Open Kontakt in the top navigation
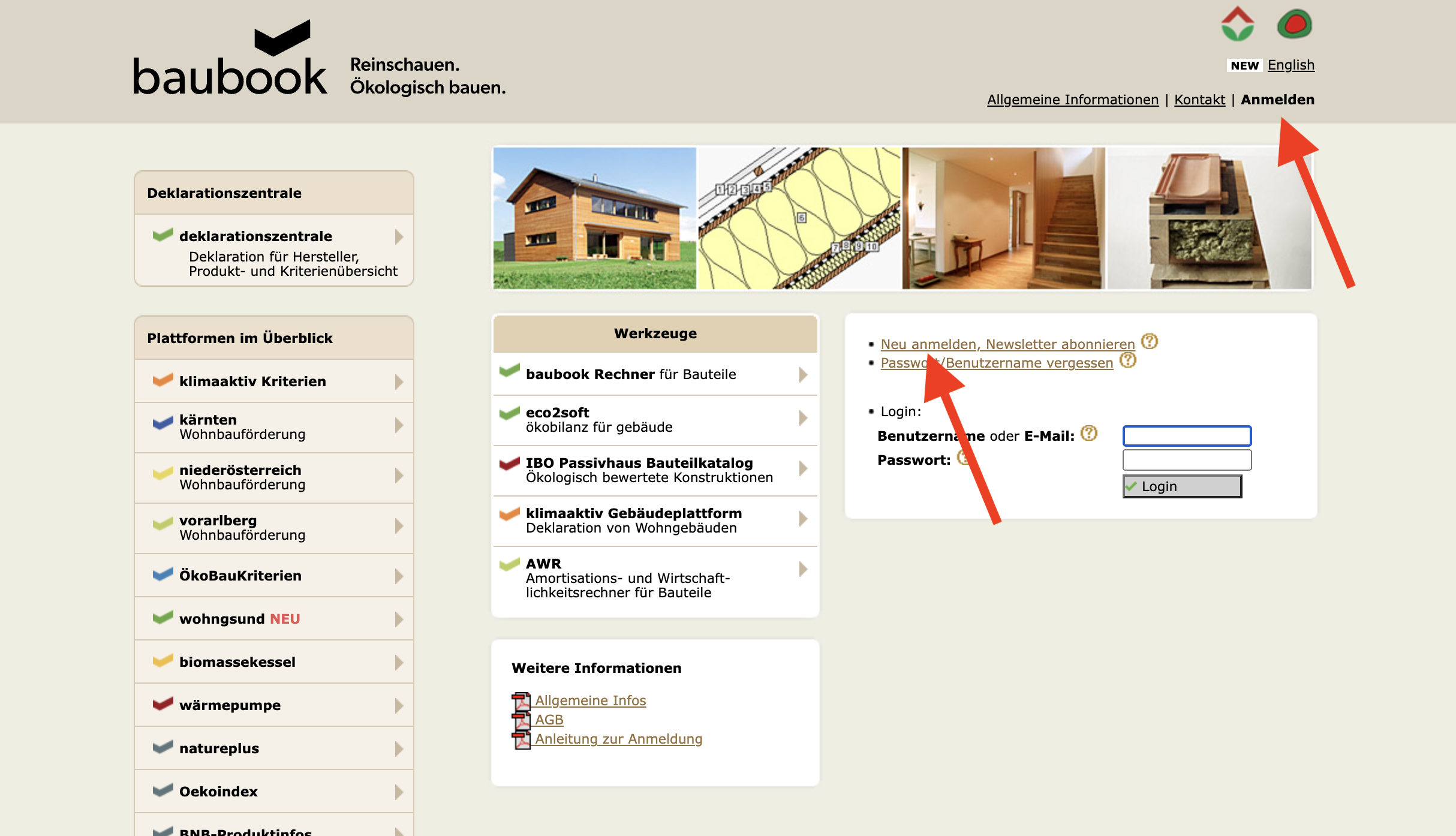The image size is (1456, 836). [x=1199, y=100]
